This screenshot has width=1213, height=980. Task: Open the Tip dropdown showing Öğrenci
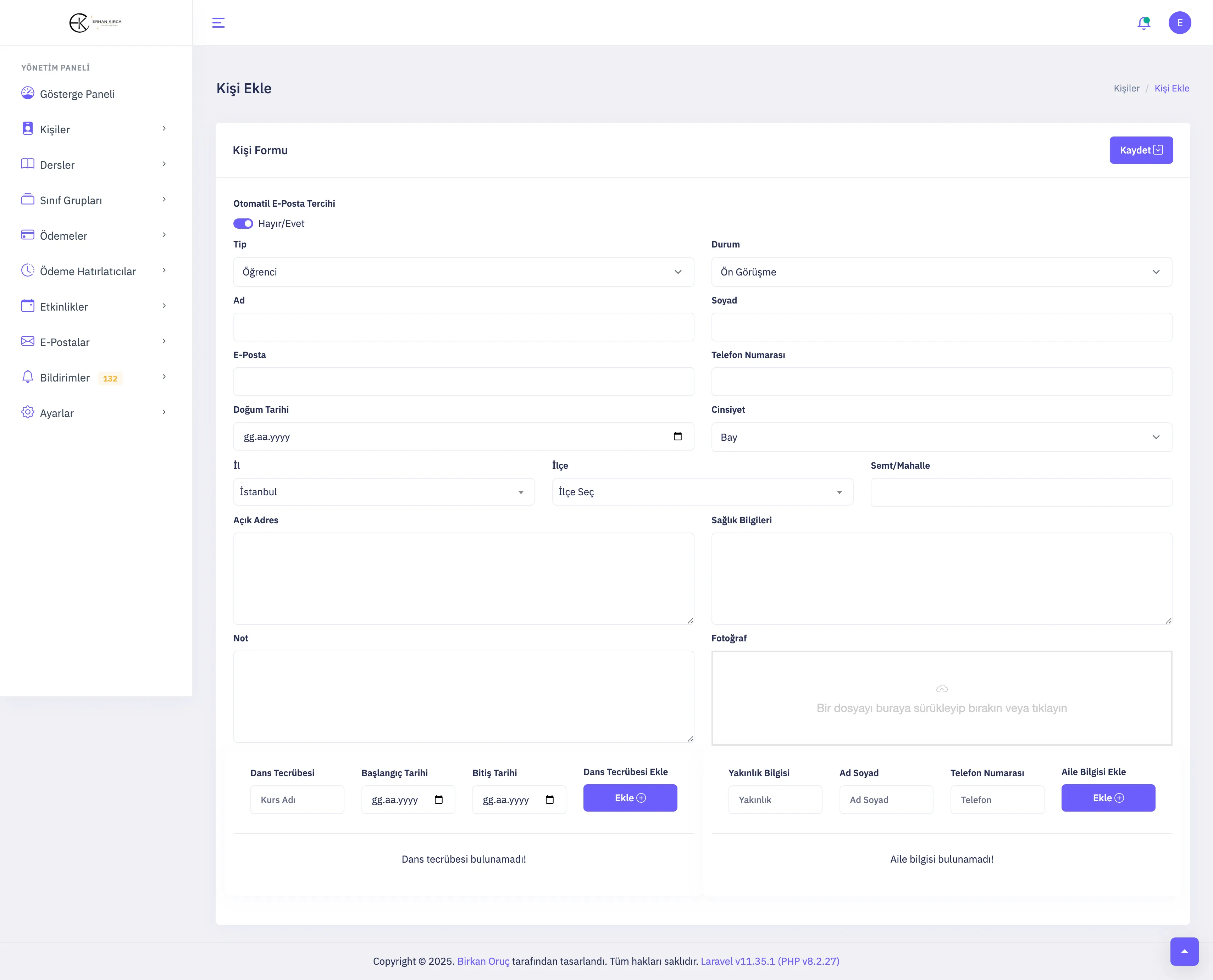tap(463, 272)
